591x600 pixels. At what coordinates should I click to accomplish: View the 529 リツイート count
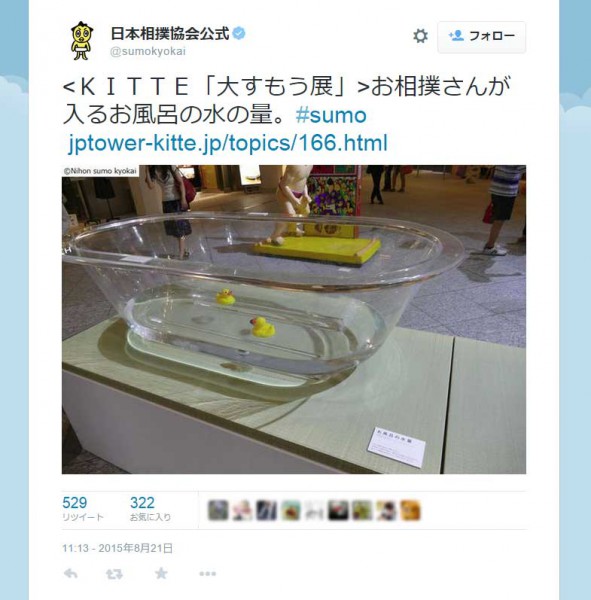click(x=83, y=509)
